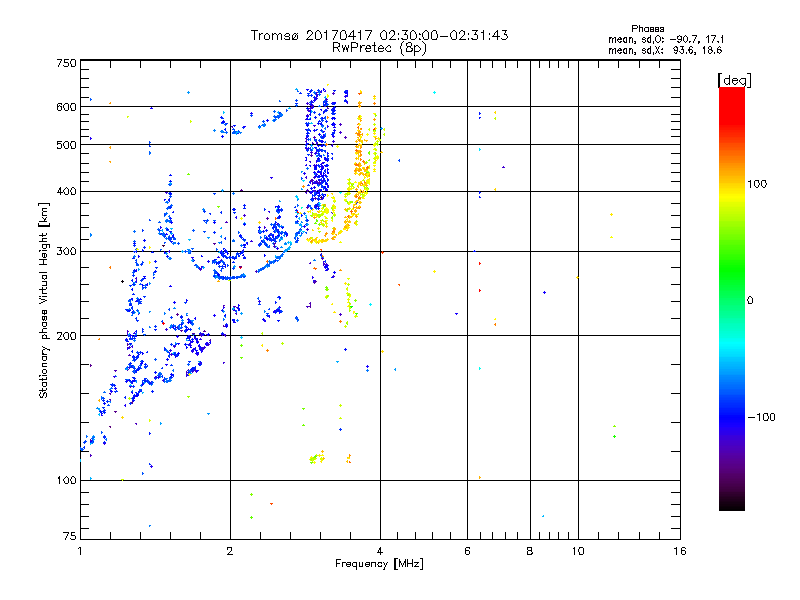Click the 'Frequency [MHz]' axis label
Image resolution: width=800 pixels, height=600 pixels.
point(379,564)
